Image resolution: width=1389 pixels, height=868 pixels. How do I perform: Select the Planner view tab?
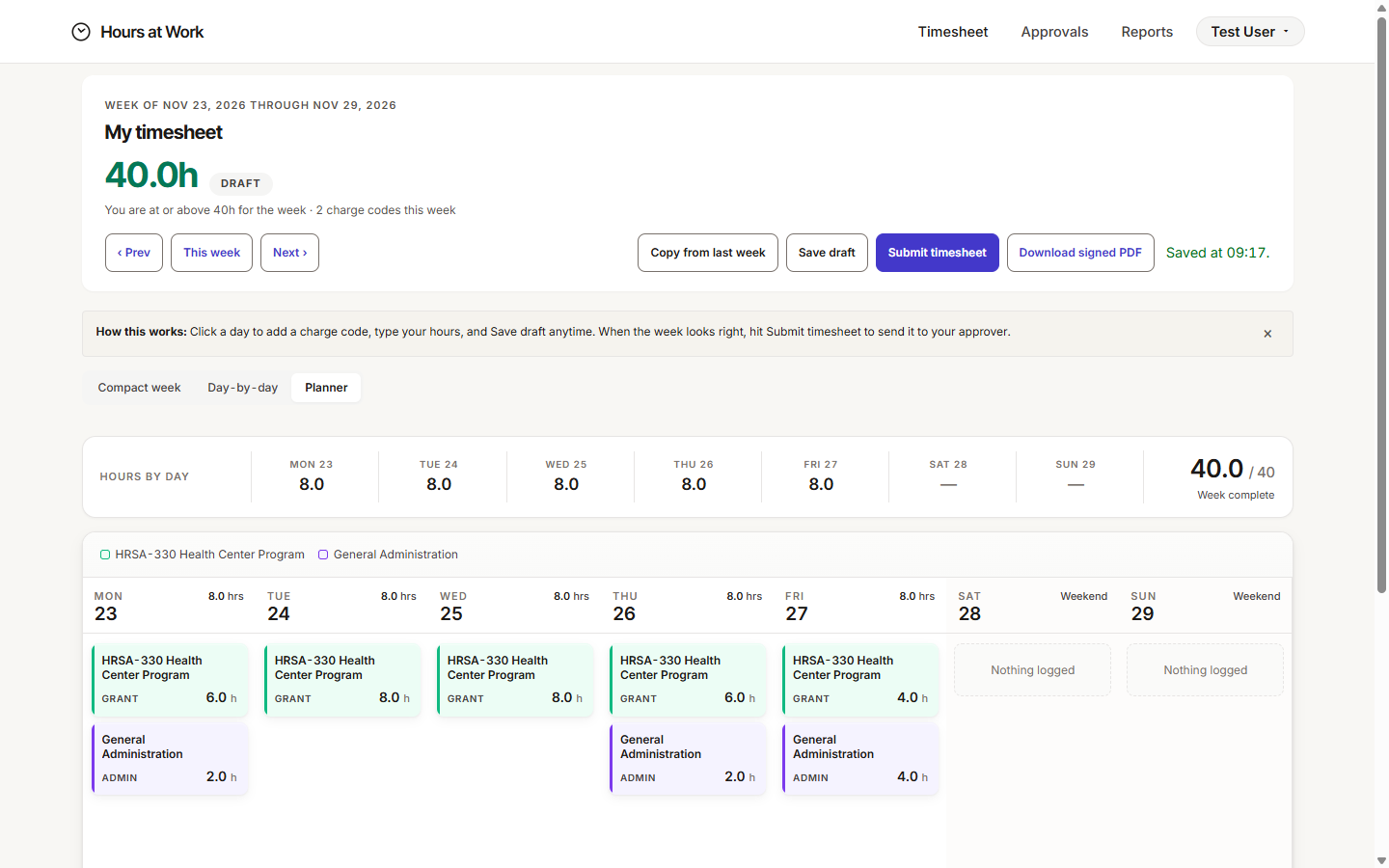tap(326, 388)
